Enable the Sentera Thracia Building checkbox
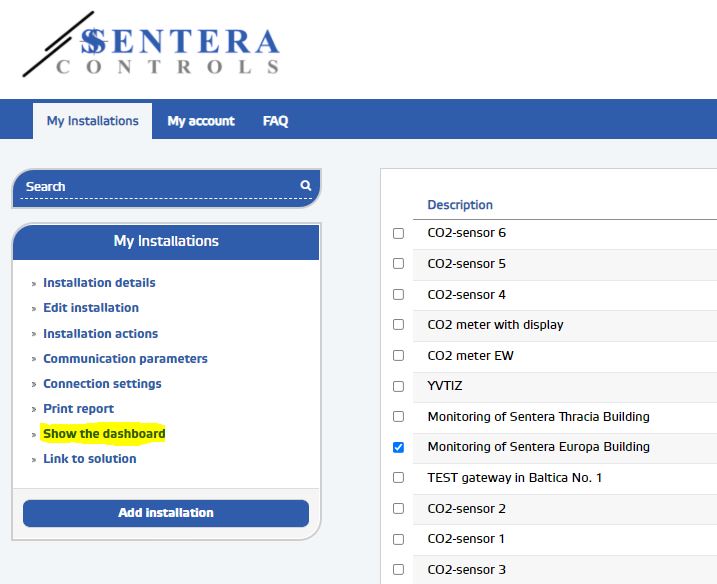Image resolution: width=717 pixels, height=584 pixels. tap(398, 417)
